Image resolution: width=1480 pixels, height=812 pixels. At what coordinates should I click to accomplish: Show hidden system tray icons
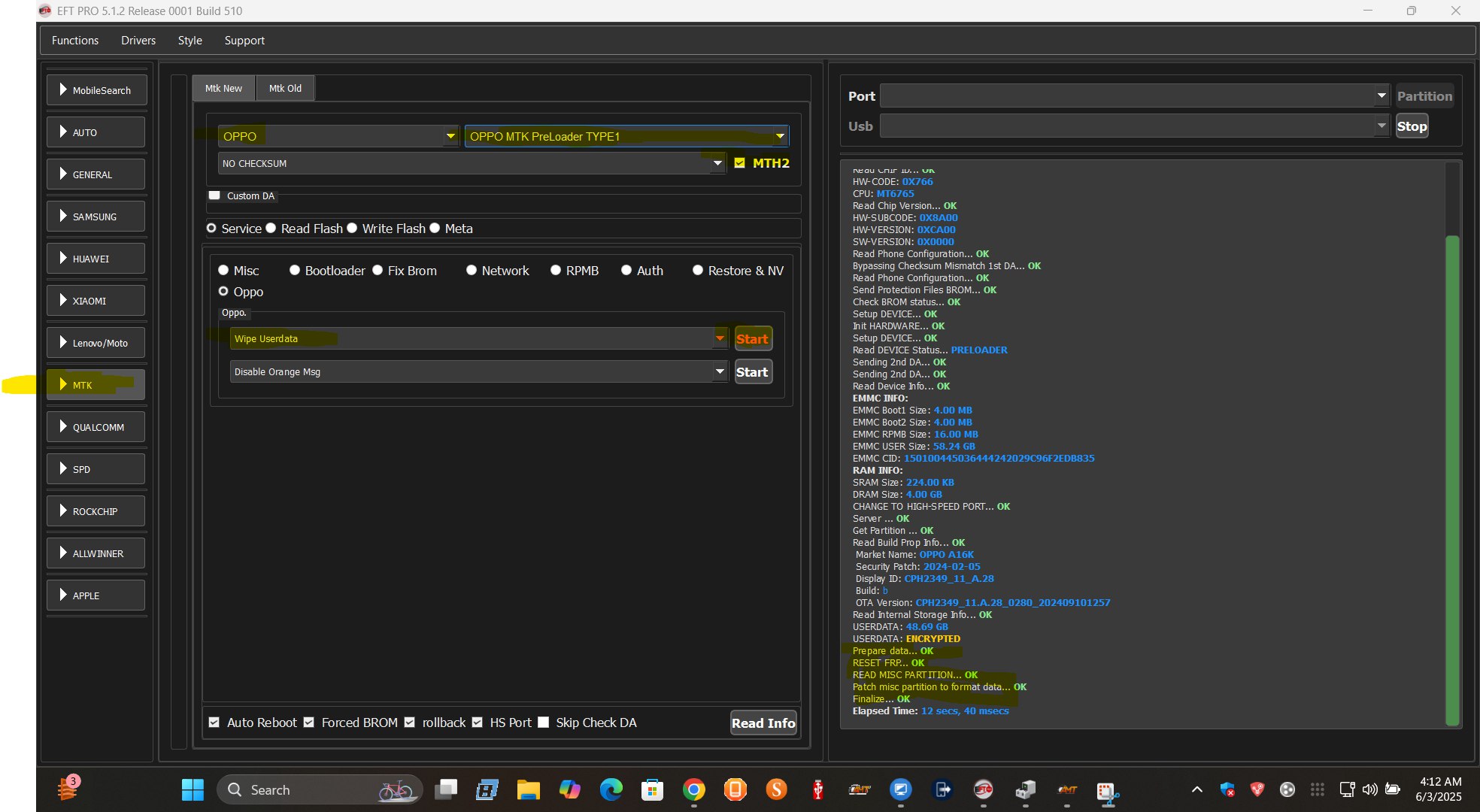tap(1197, 789)
